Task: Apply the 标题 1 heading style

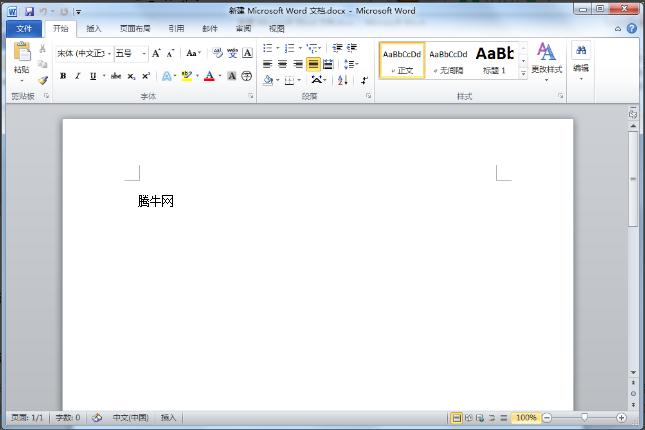Action: 495,60
